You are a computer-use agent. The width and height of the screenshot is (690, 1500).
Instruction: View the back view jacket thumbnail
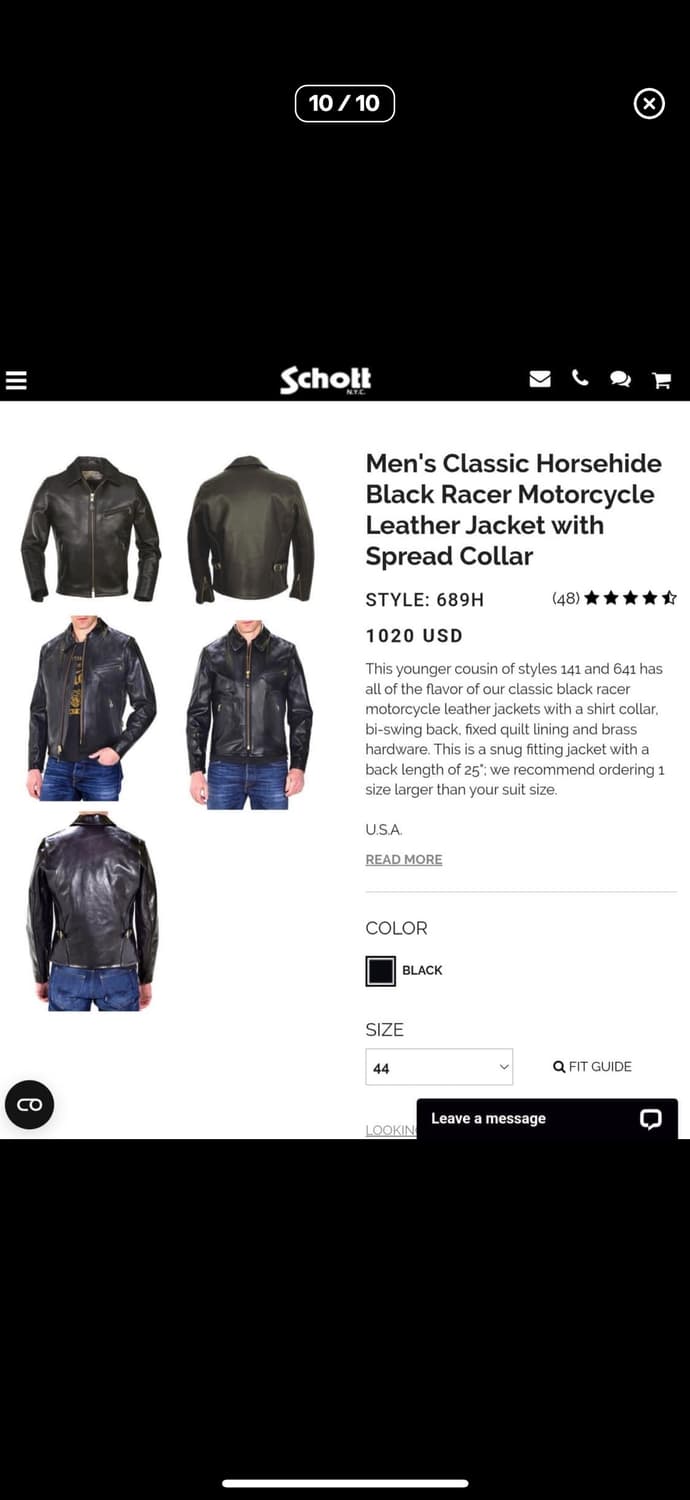pos(251,528)
